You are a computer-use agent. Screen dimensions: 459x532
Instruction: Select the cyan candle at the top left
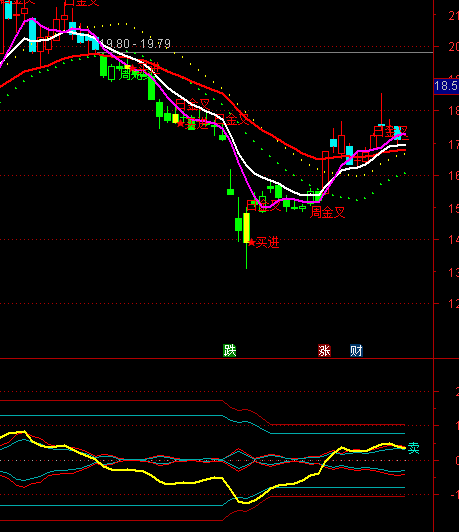(8, 10)
